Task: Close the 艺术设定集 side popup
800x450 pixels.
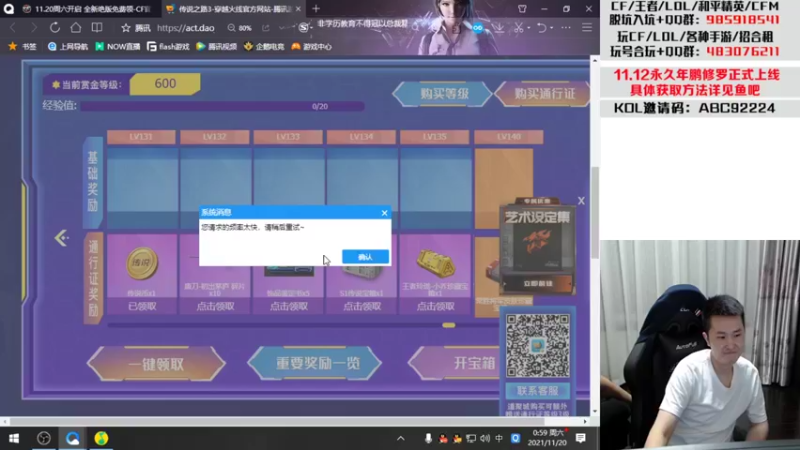Action: pos(581,201)
